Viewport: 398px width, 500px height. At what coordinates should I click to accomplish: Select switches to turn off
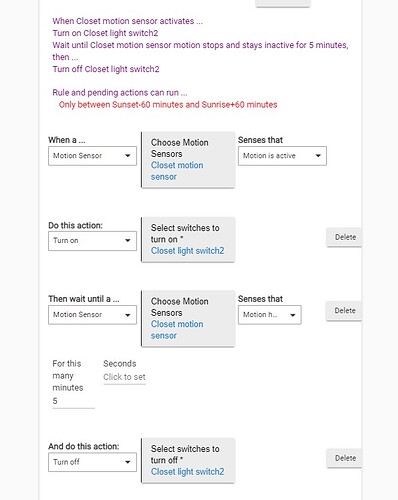188,460
